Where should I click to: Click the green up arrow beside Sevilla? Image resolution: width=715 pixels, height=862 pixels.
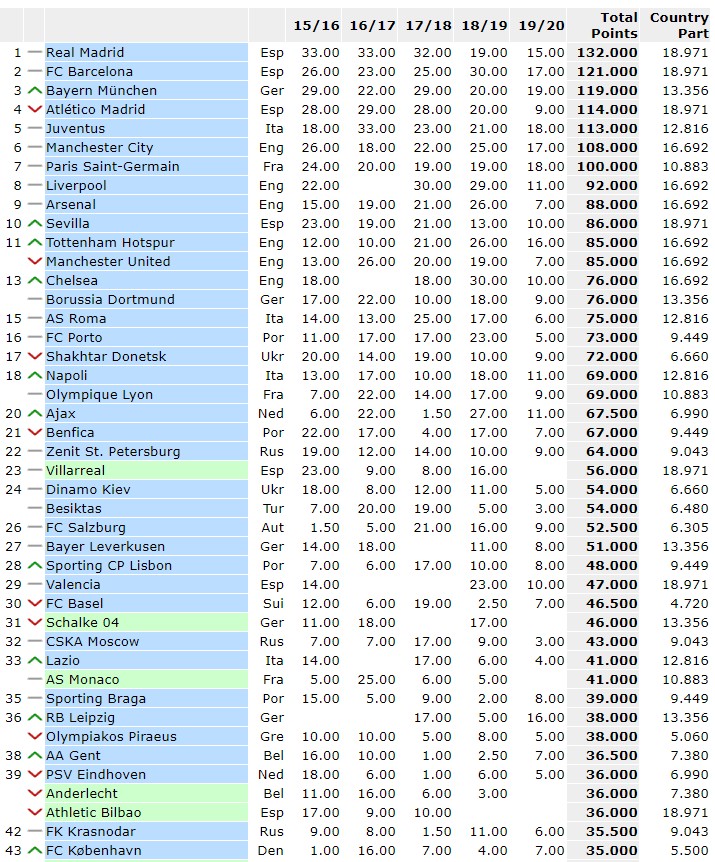point(35,224)
